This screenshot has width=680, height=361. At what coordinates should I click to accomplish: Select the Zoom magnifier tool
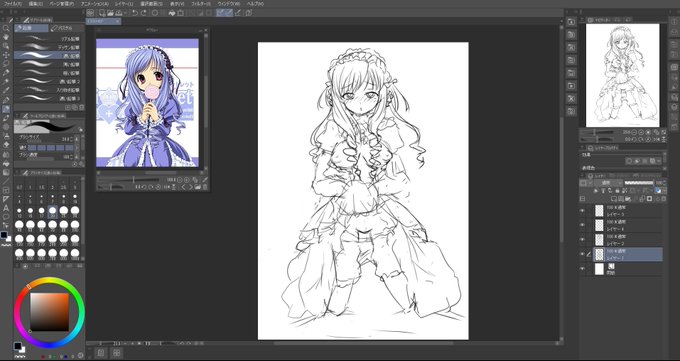(x=6, y=28)
